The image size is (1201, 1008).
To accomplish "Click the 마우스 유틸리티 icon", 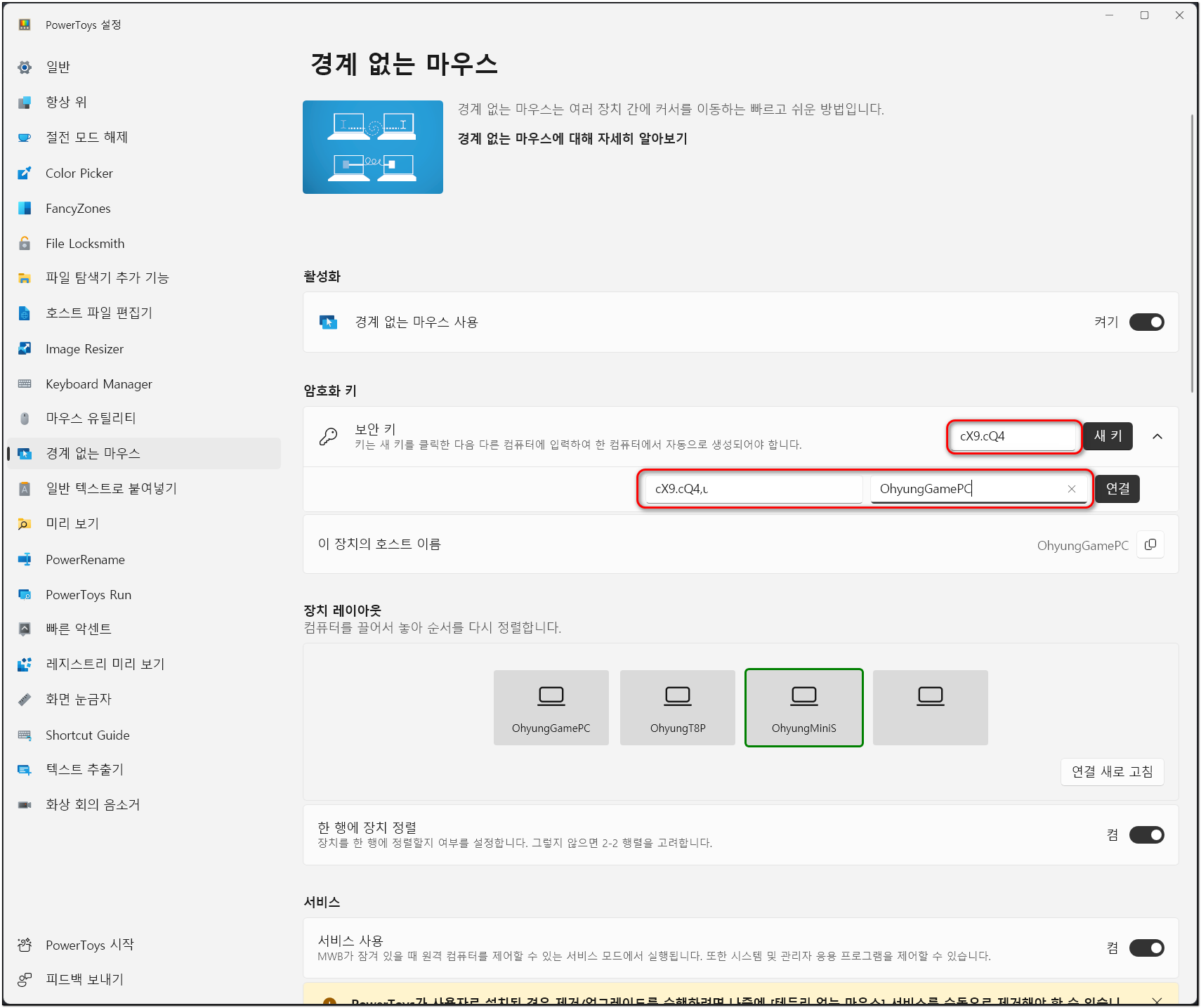I will coord(25,419).
